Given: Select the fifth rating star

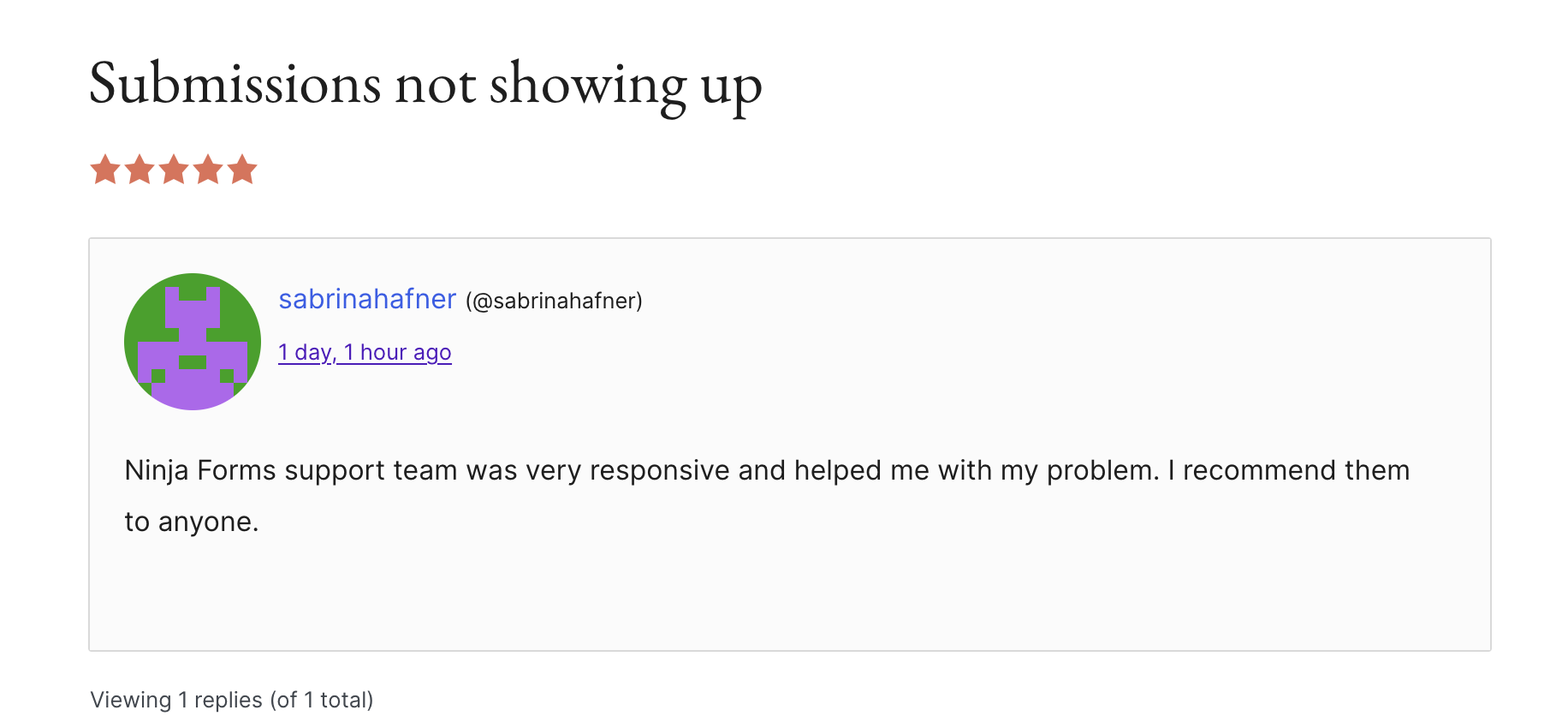Looking at the screenshot, I should [242, 170].
